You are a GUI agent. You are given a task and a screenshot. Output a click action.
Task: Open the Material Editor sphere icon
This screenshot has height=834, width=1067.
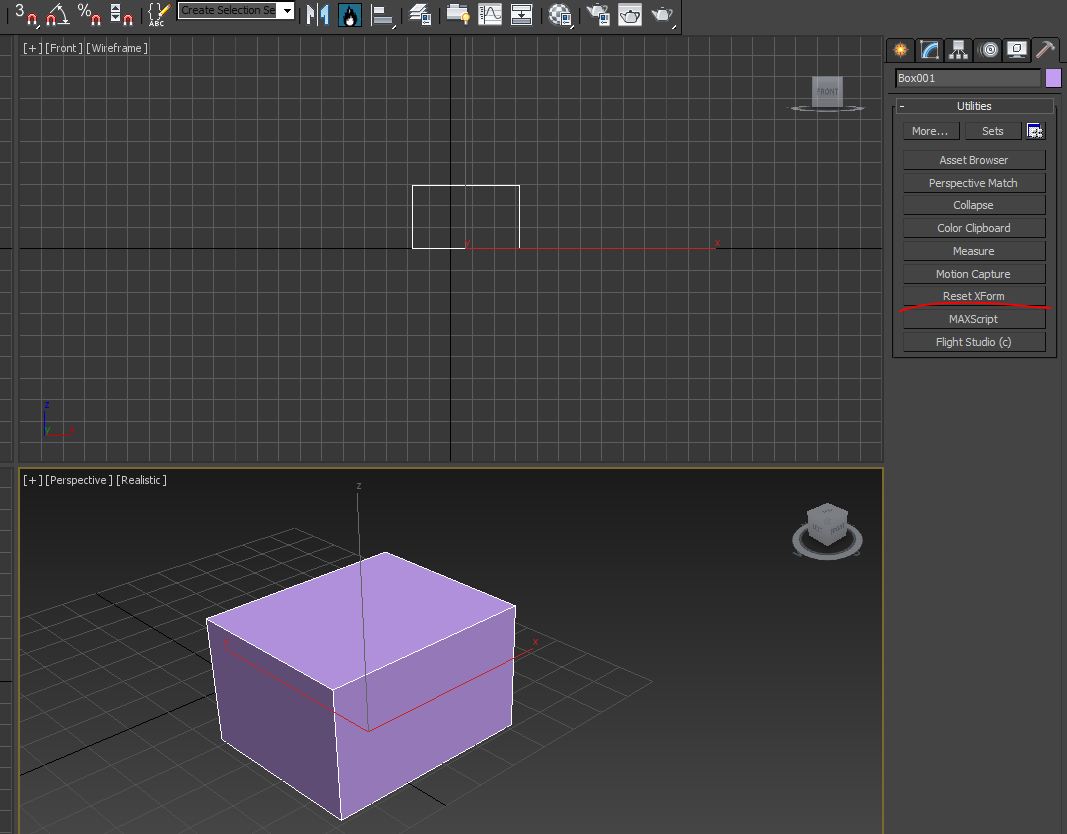[561, 15]
